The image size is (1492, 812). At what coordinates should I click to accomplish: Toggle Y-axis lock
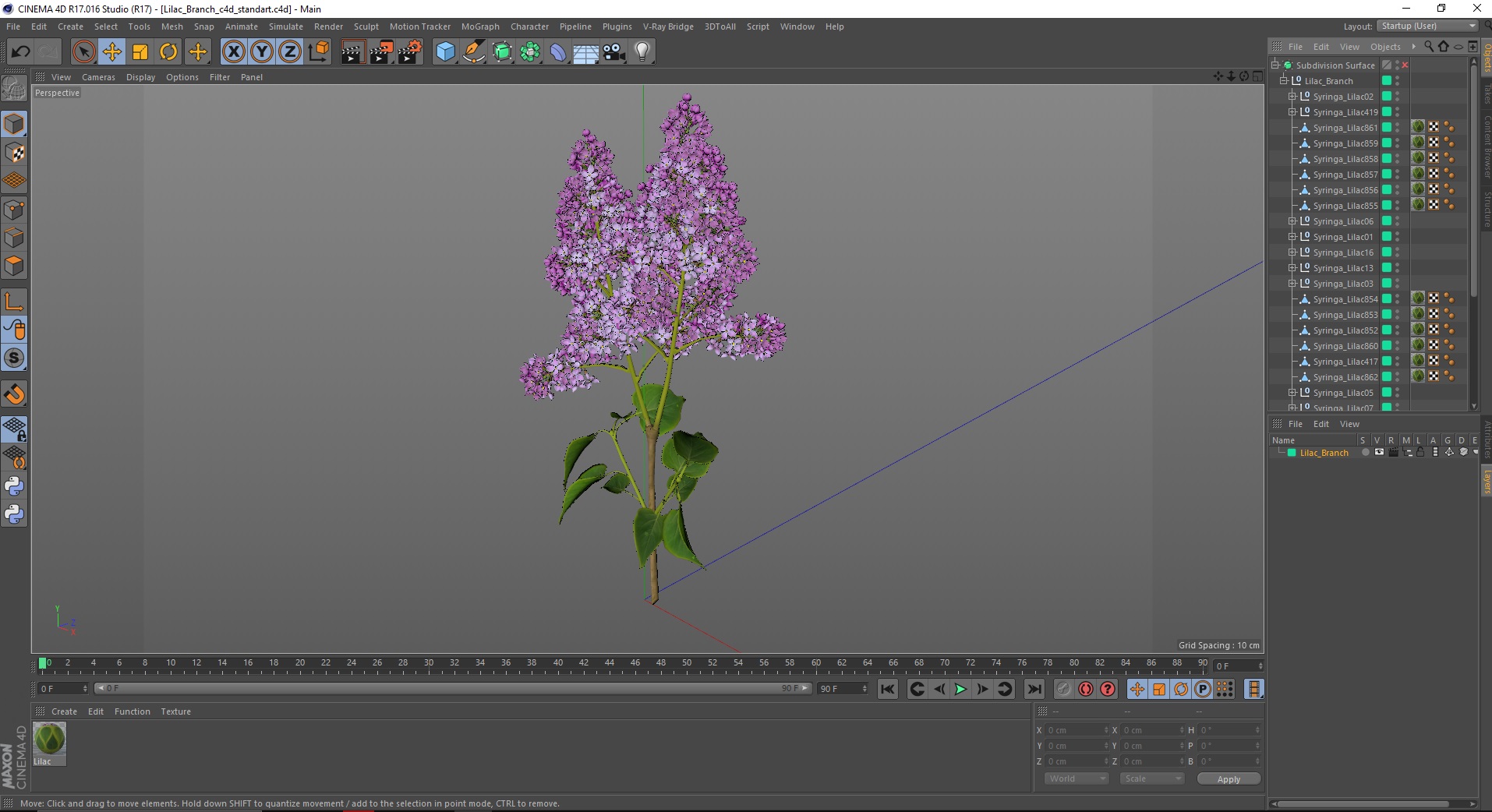(x=262, y=52)
